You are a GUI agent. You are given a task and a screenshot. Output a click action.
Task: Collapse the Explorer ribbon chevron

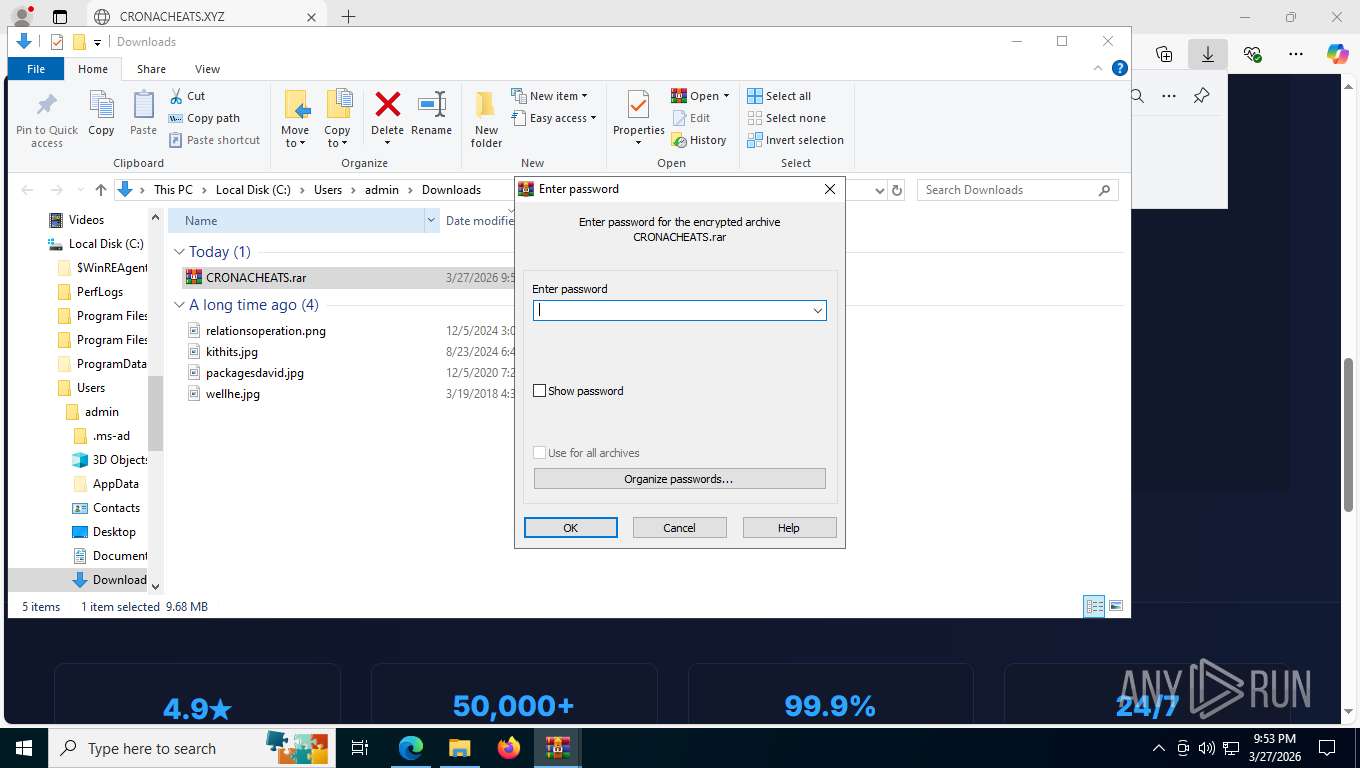[x=1099, y=69]
